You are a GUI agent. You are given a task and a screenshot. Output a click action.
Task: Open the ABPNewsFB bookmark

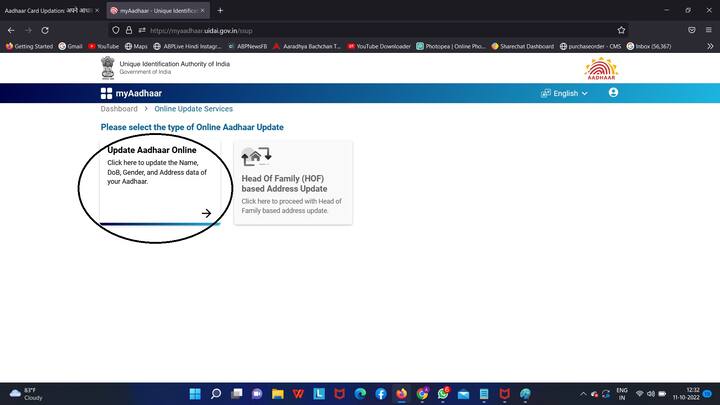(x=248, y=46)
